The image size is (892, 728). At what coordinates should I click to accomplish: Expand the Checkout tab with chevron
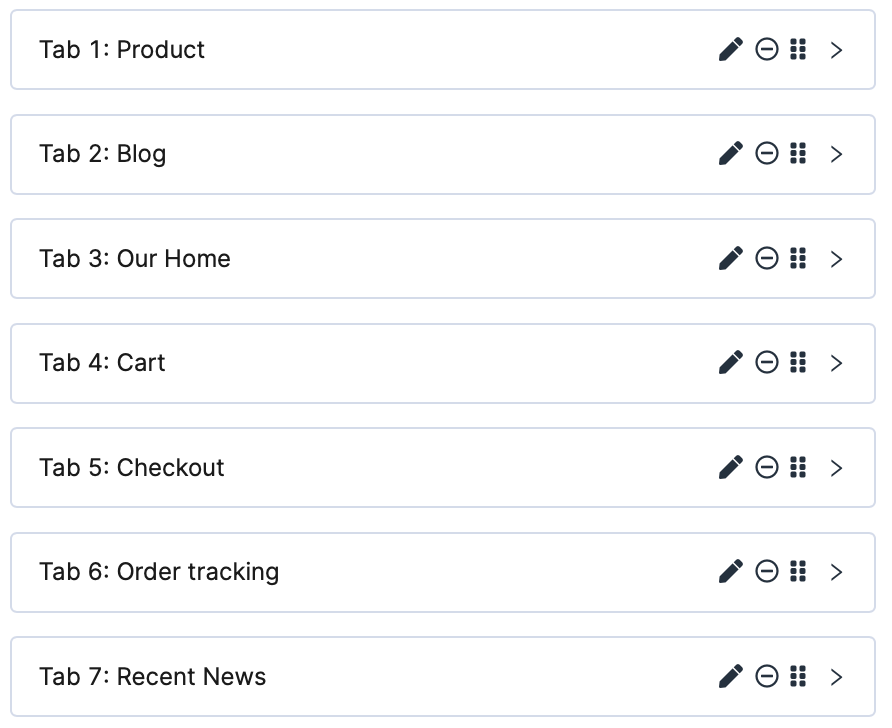(x=837, y=467)
